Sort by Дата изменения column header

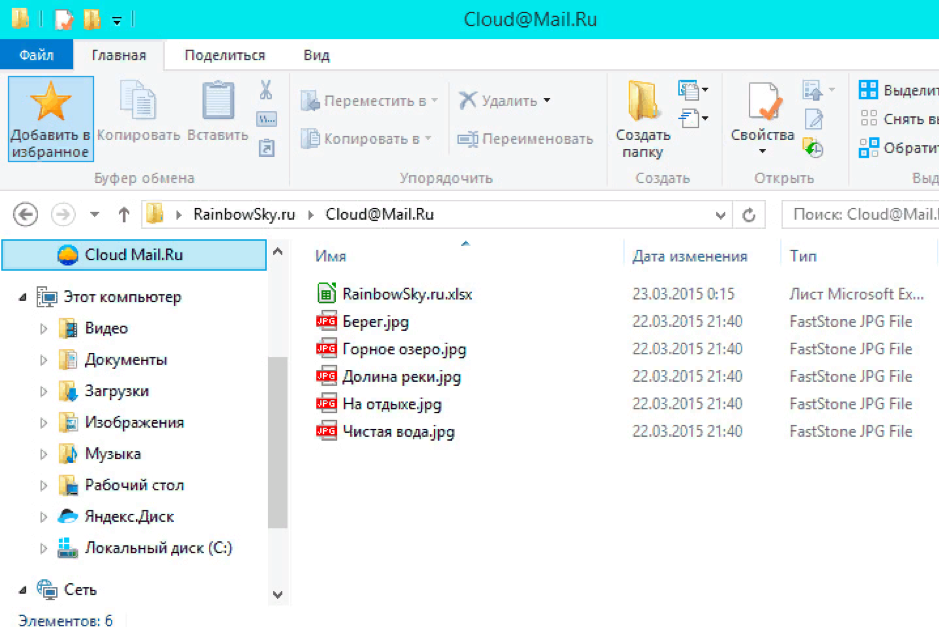[690, 256]
